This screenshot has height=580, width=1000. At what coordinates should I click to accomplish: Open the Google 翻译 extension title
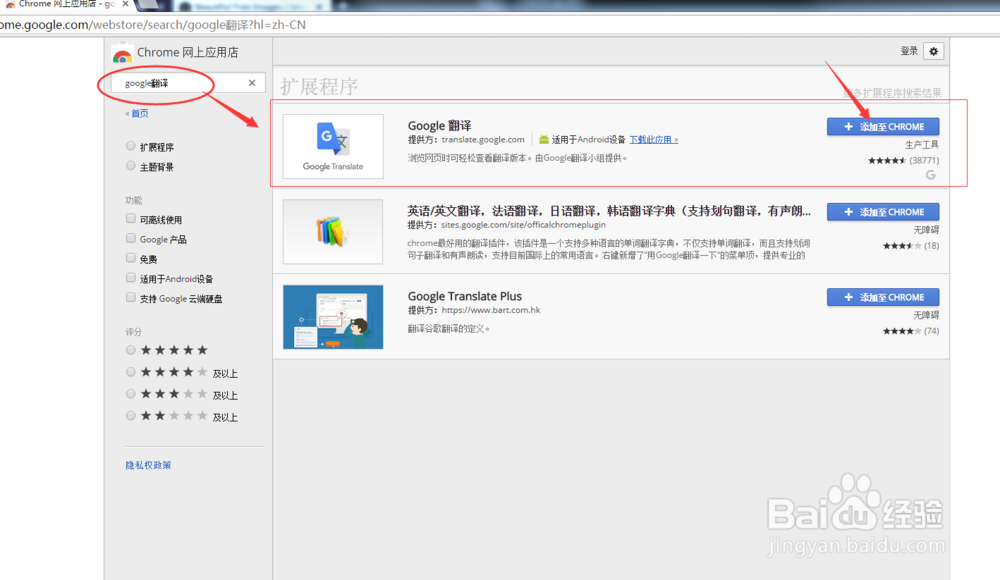click(439, 126)
